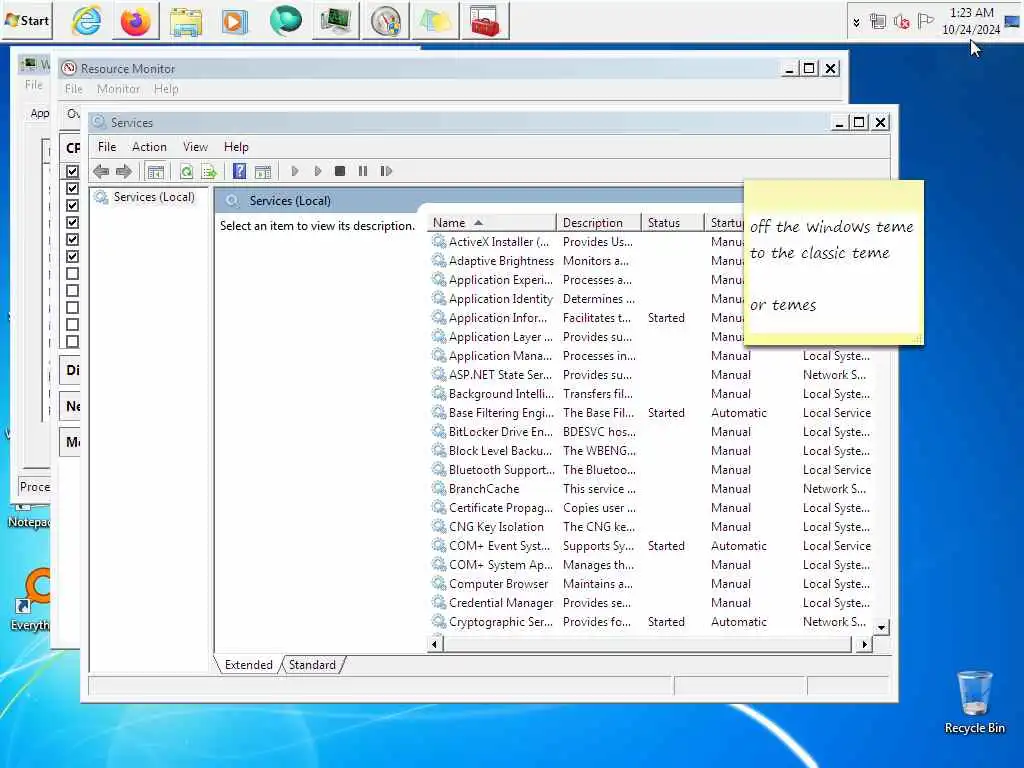Click the Pause Service icon
This screenshot has height=768, width=1024.
coord(362,171)
